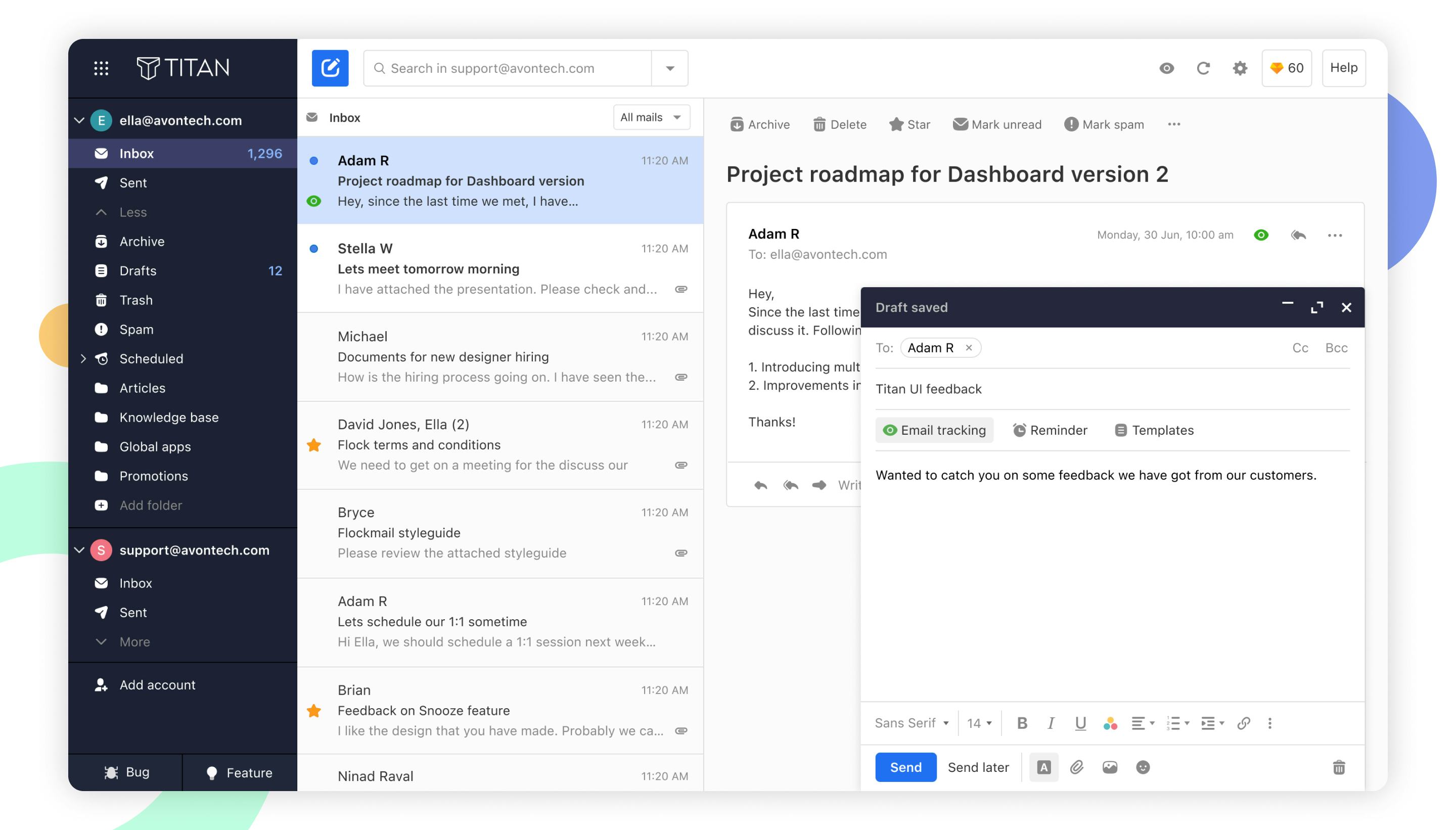Open the Drafts folder in sidebar
Screen dimensions: 1456x830
(x=138, y=271)
